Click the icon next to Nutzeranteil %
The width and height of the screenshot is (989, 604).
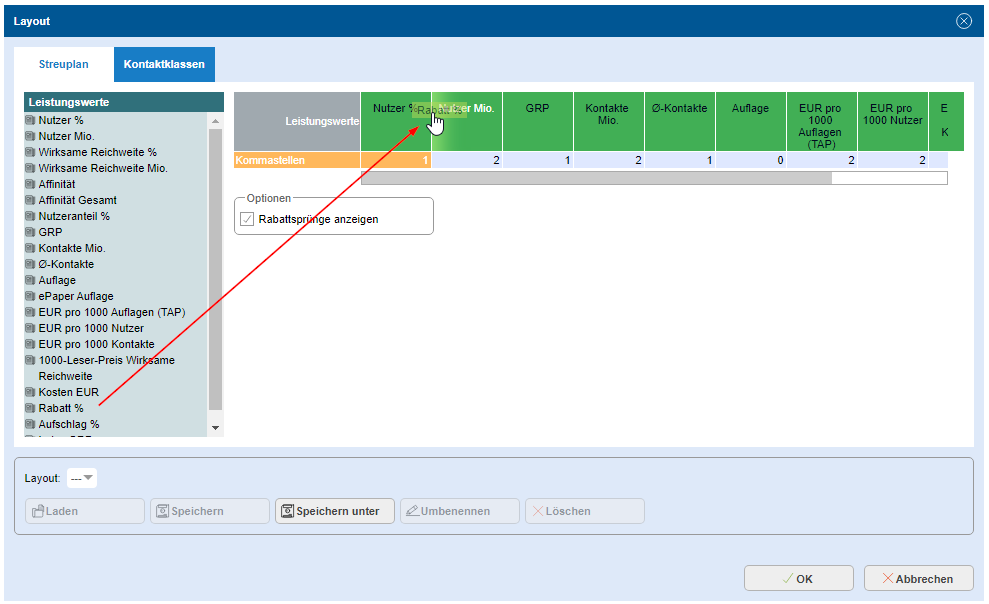(30, 216)
